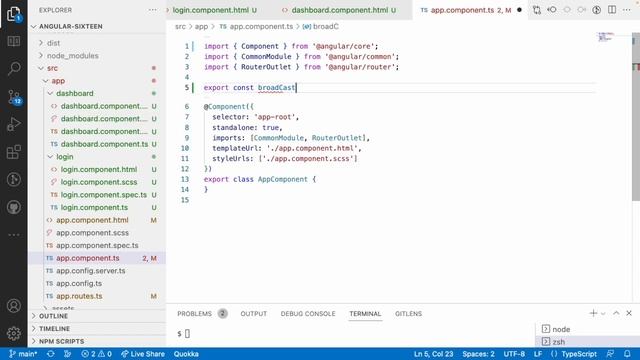Open the Run and Debug view
The image size is (640, 360).
[x=14, y=124]
